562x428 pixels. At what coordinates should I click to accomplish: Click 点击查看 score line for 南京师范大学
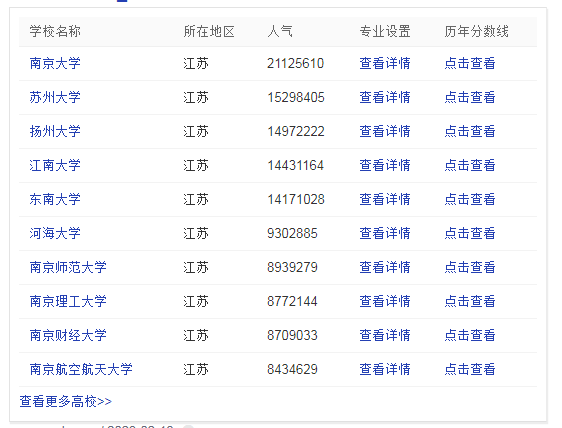point(470,267)
